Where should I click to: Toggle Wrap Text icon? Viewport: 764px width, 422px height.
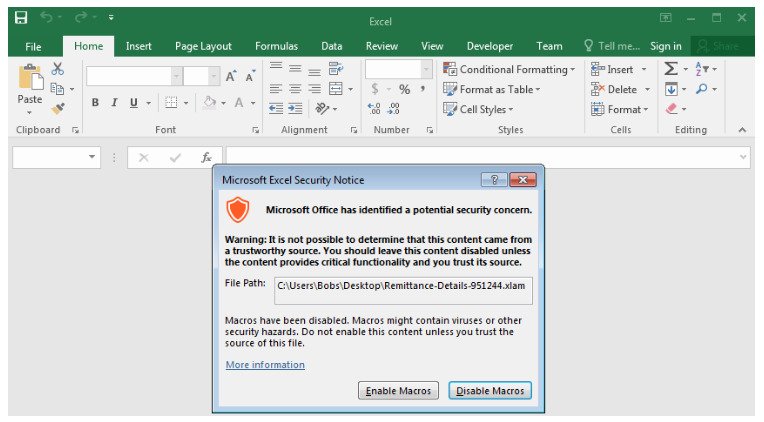(x=335, y=68)
